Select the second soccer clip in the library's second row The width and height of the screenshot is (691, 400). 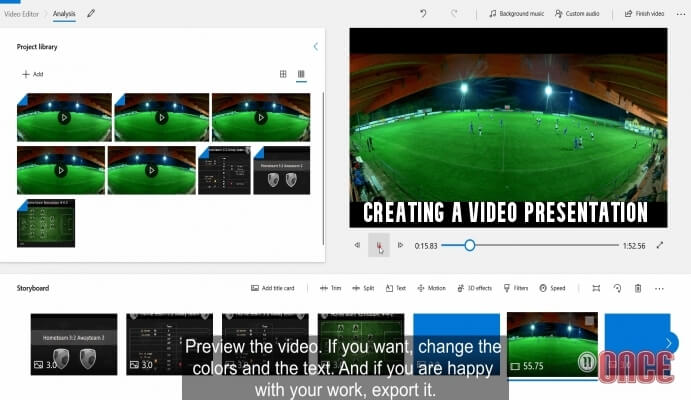pos(152,170)
